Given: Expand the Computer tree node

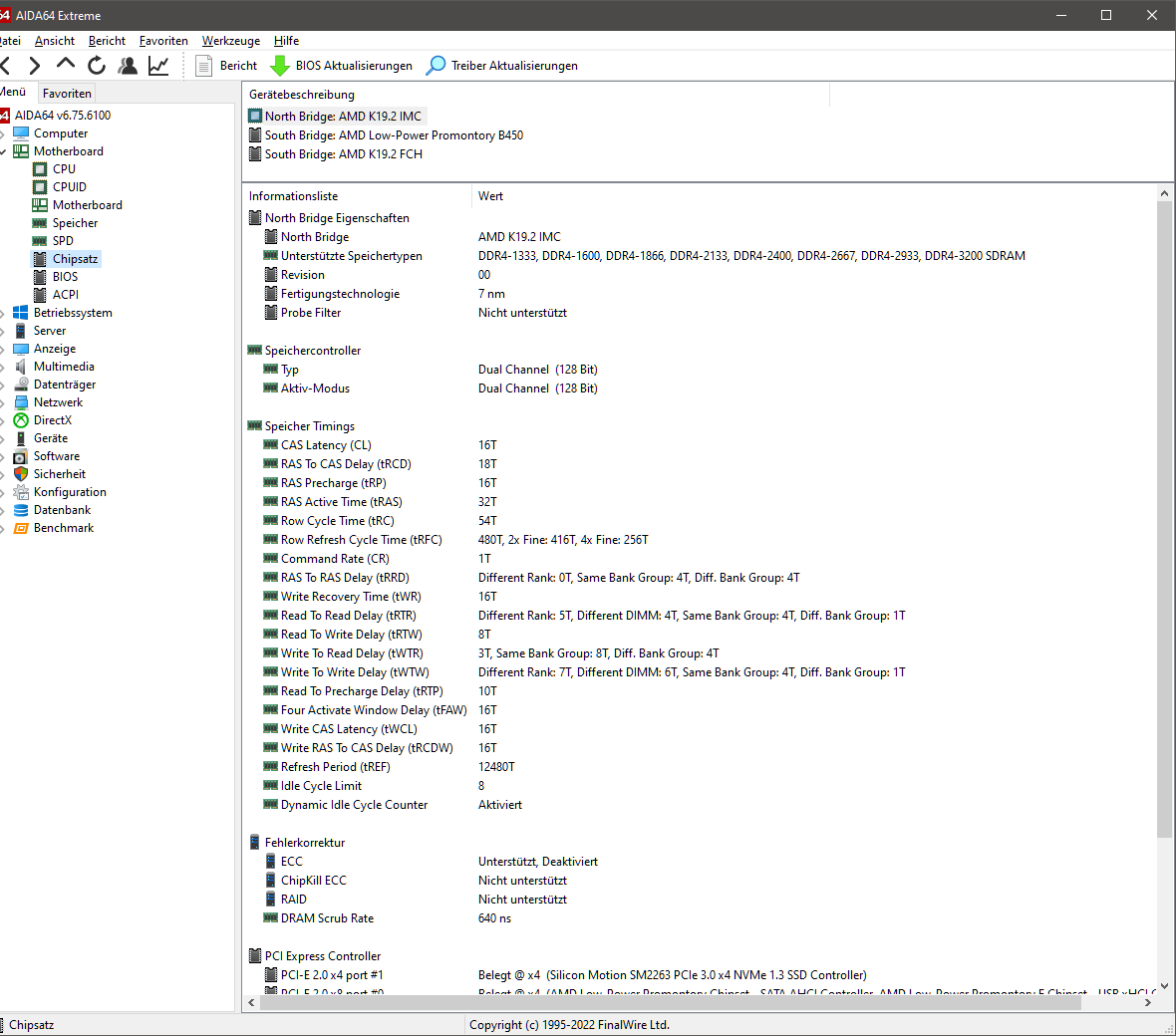Looking at the screenshot, I should click(2, 134).
